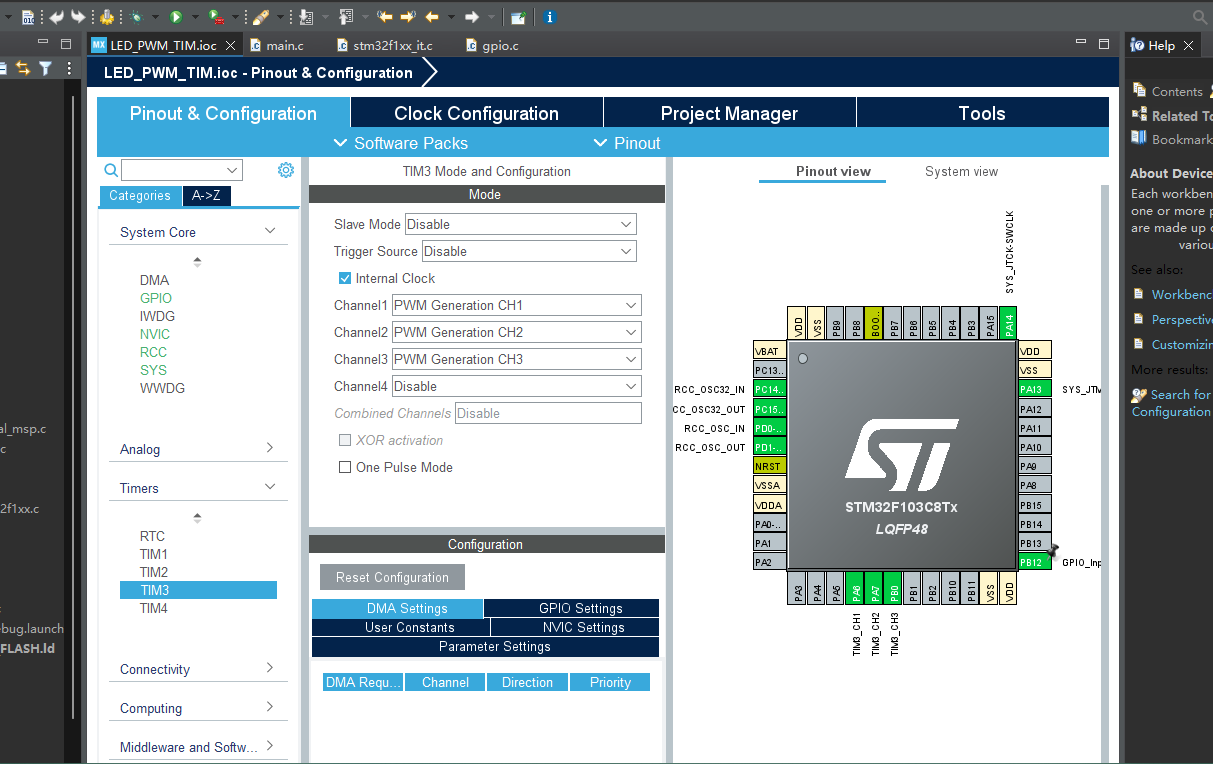
Task: Switch to the A->Z sorting toggle
Action: click(x=207, y=196)
